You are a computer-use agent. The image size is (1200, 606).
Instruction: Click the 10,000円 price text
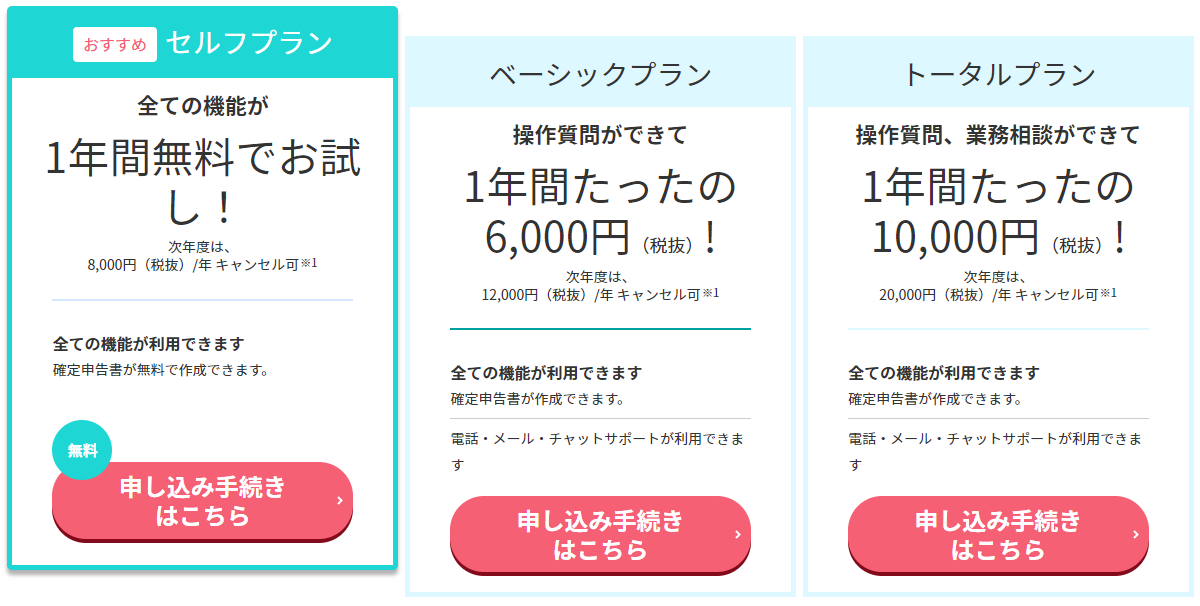(954, 237)
